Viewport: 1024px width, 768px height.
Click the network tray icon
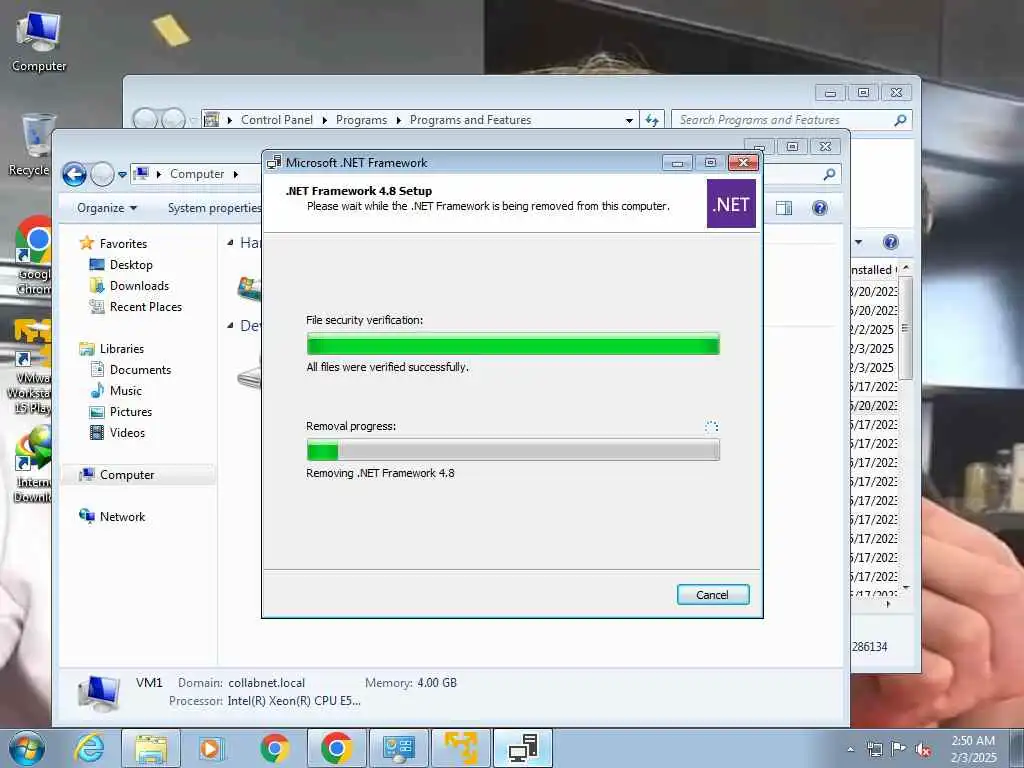[874, 749]
